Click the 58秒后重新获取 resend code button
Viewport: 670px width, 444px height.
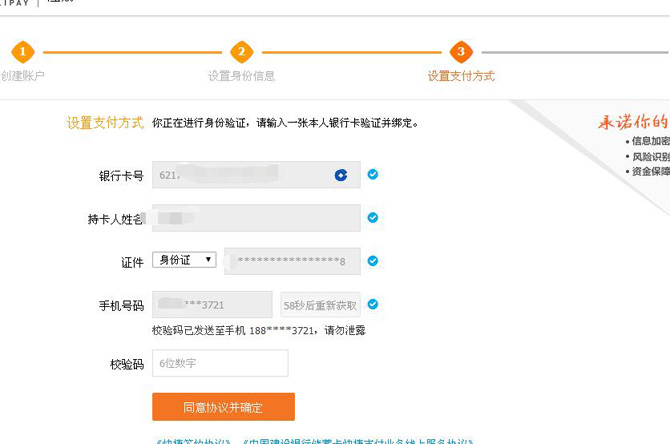320,305
